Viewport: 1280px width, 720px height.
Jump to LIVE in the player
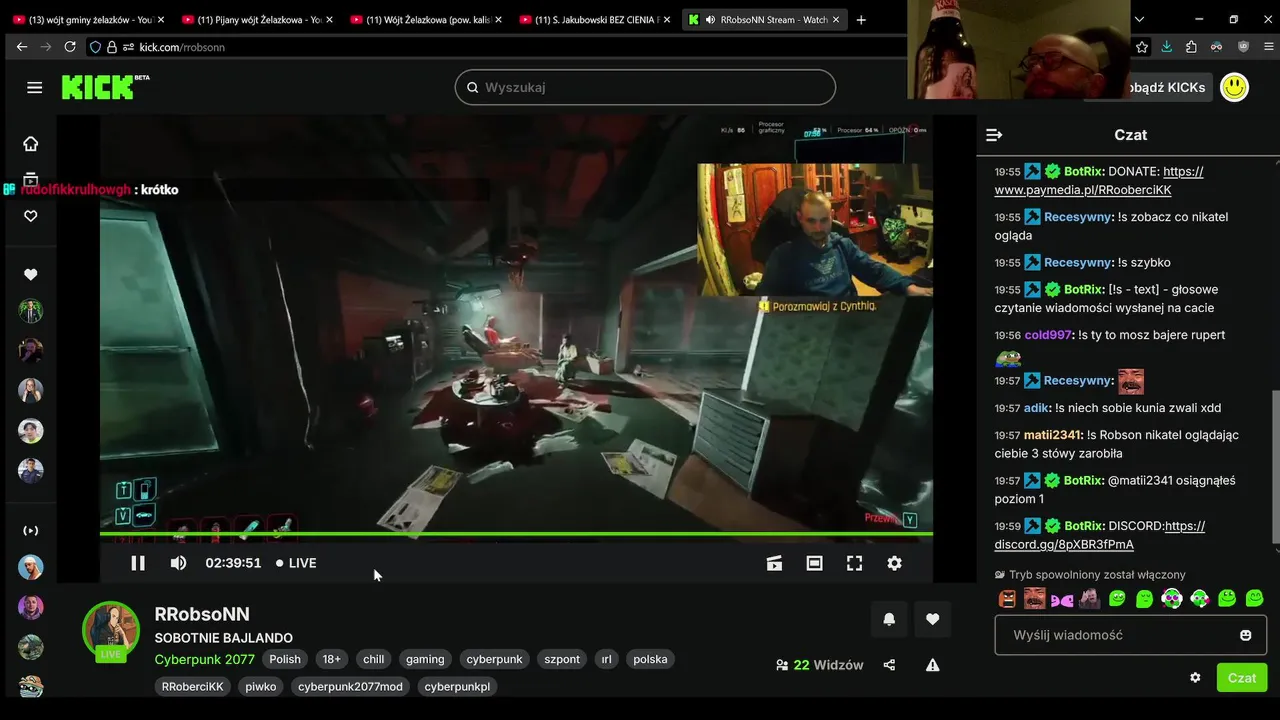[296, 563]
